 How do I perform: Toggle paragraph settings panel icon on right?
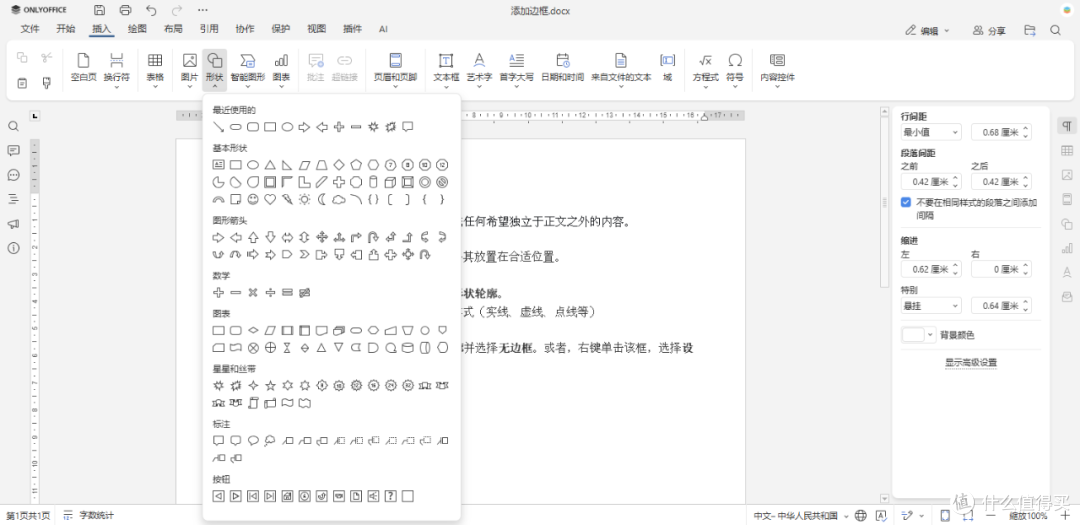1066,126
